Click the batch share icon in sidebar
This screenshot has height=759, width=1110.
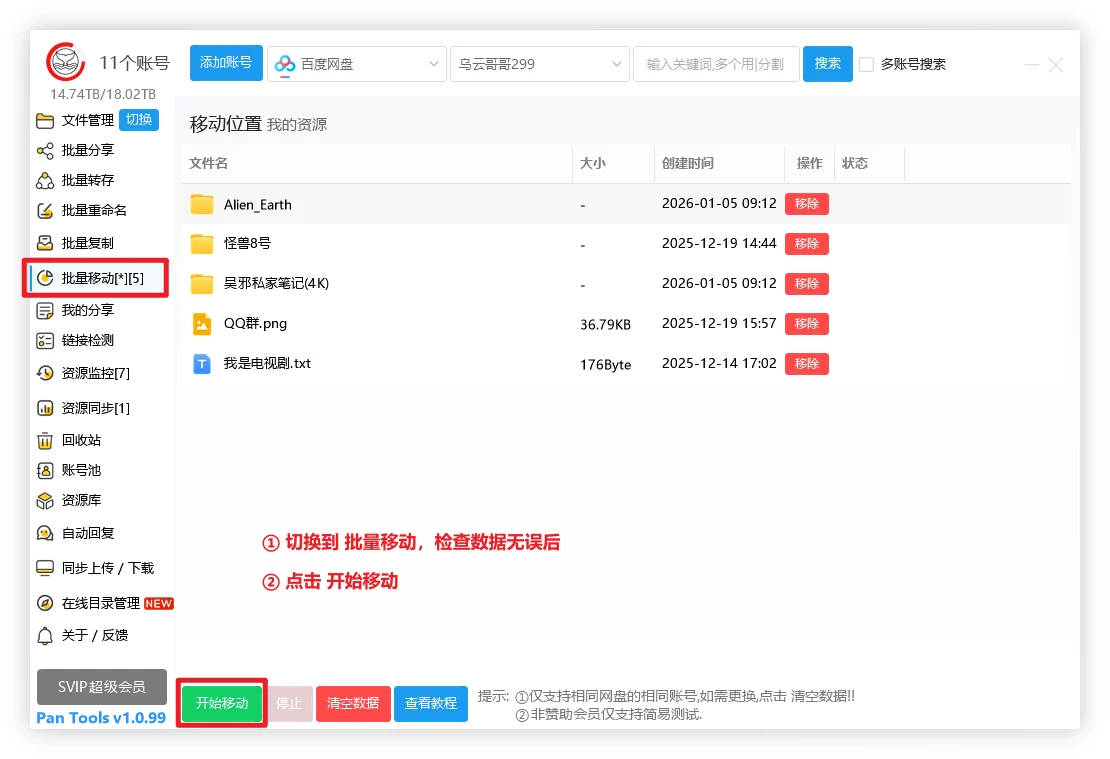45,151
